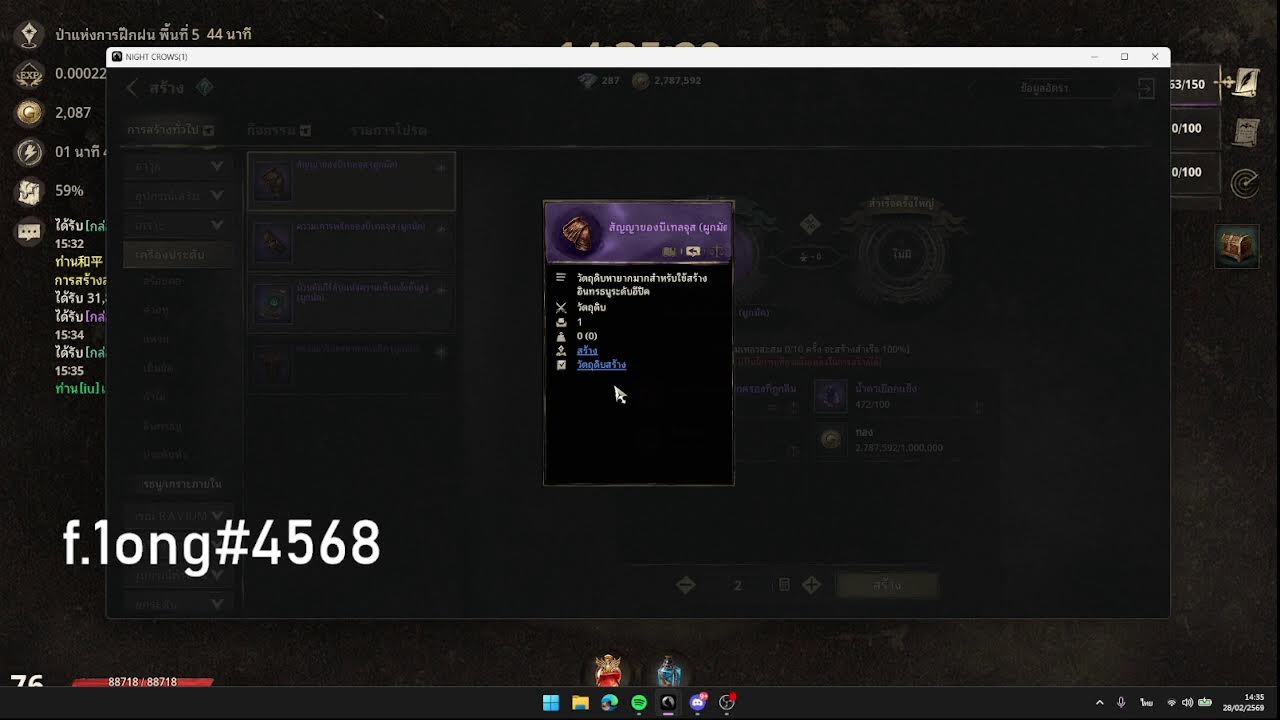The width and height of the screenshot is (1280, 720).
Task: Show hidden system tray icons
Action: (1100, 703)
